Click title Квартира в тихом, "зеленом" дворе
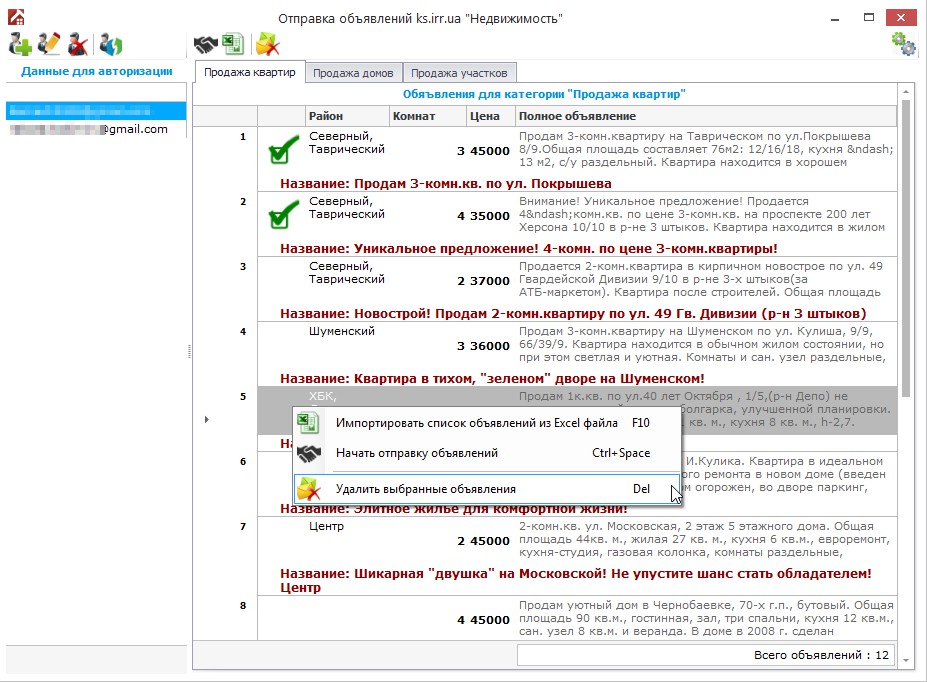The height and width of the screenshot is (682, 927). click(492, 379)
